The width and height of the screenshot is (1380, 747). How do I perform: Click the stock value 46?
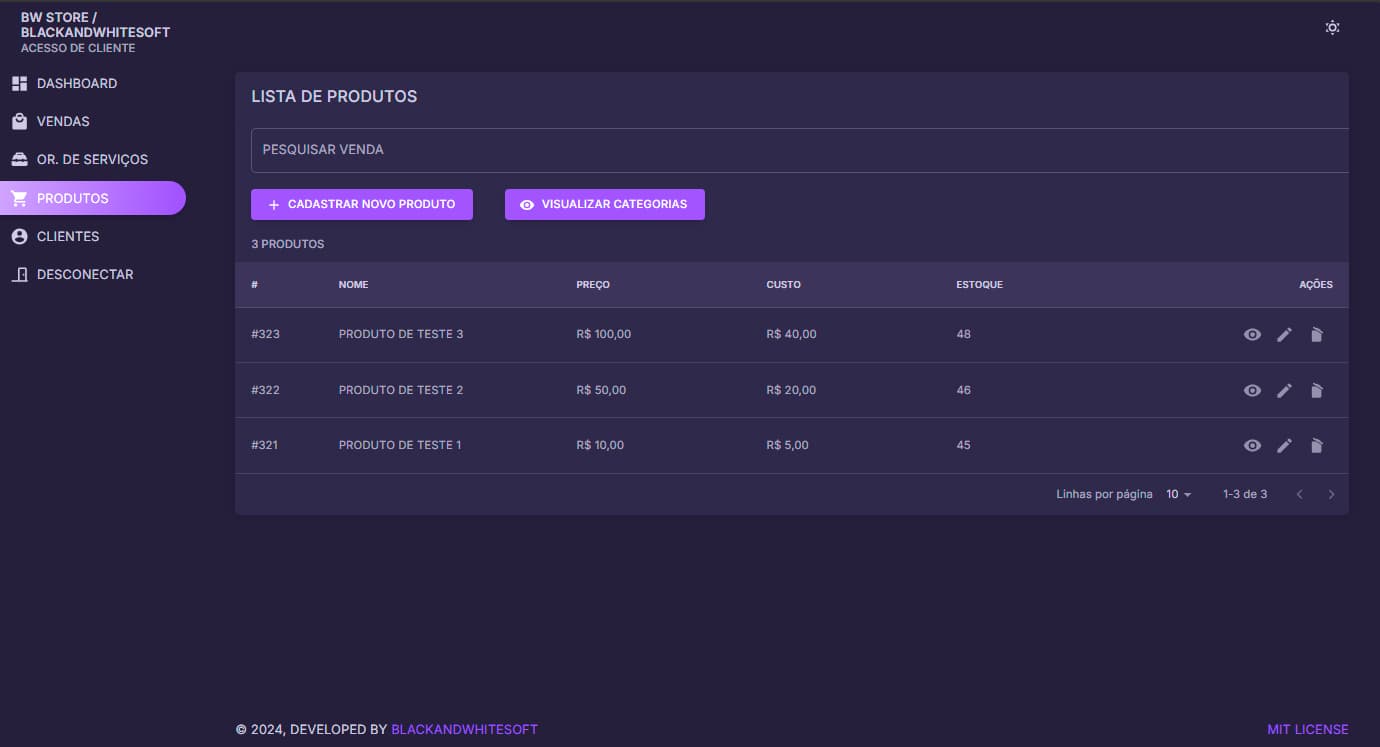pos(963,390)
